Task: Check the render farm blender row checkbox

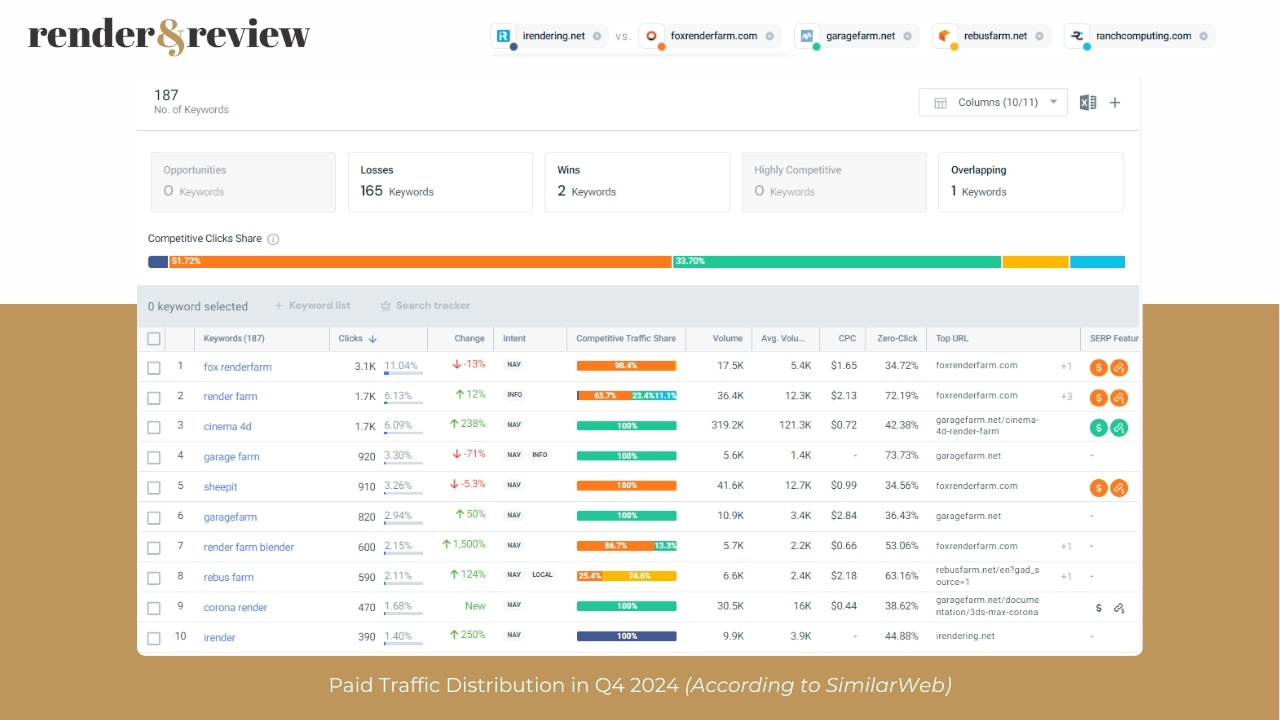Action: tap(154, 547)
